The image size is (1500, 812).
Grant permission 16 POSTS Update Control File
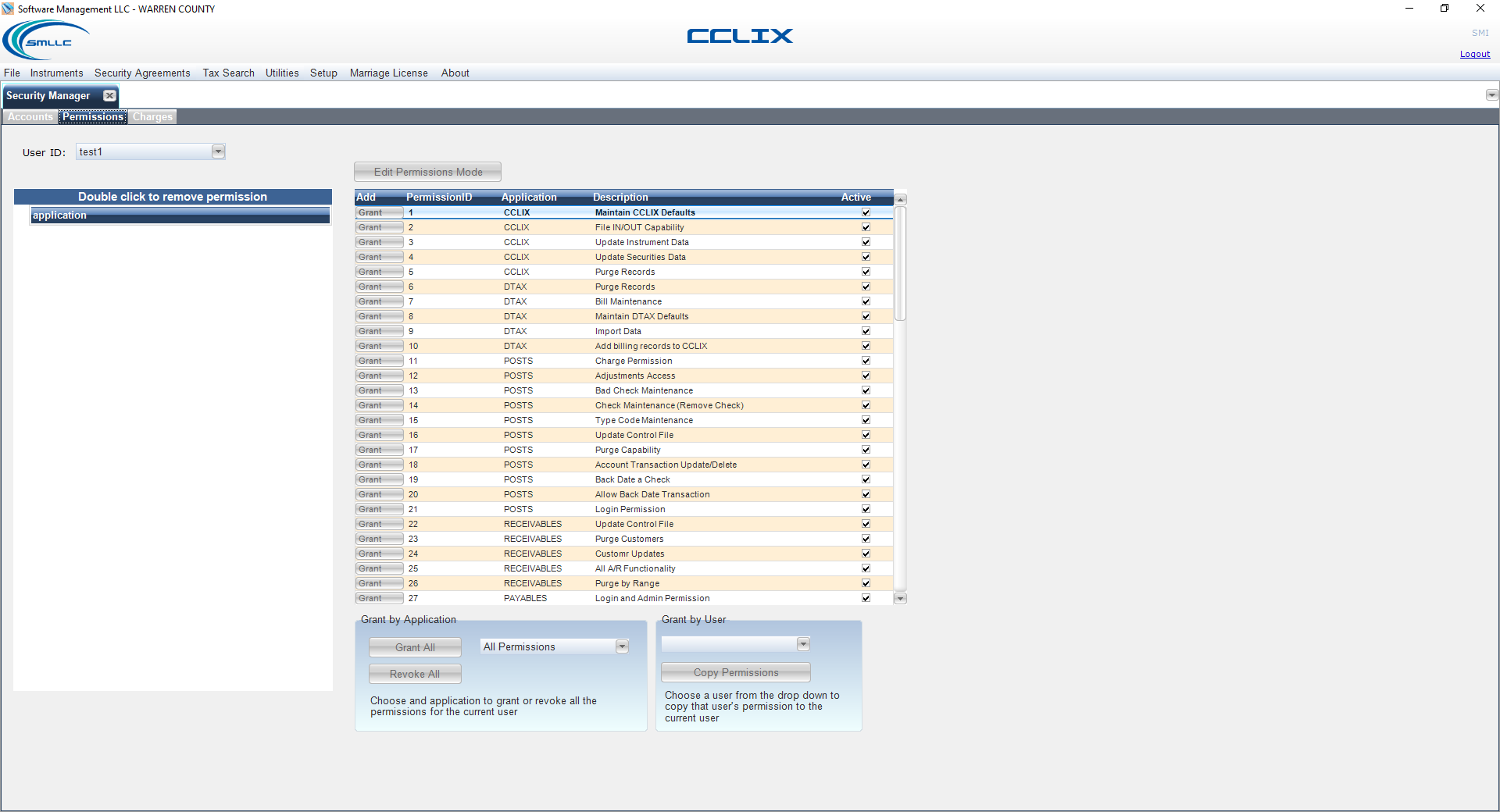click(x=380, y=435)
